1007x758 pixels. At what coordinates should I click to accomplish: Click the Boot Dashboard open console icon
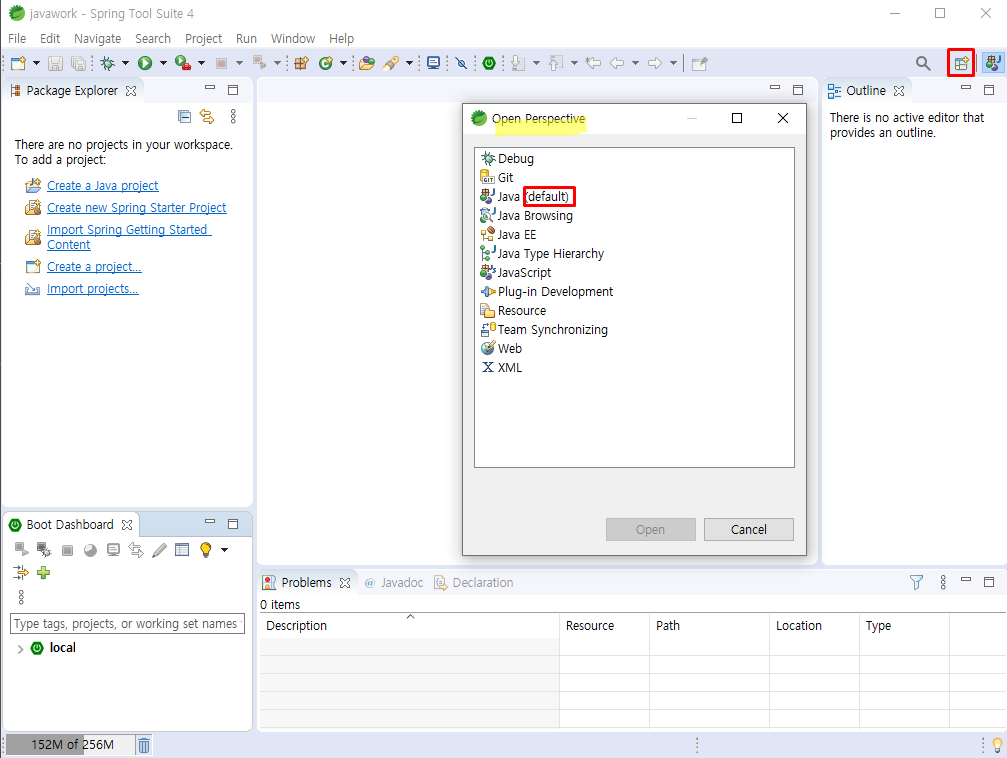click(114, 550)
